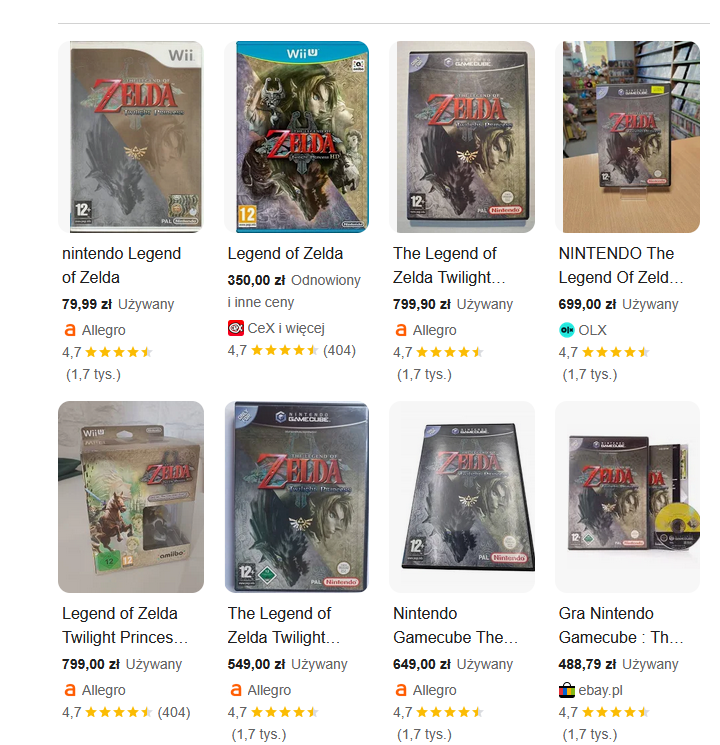
Task: Open "NINTENDO The Legend Of Zeld..." listing title
Action: pyautogui.click(x=621, y=266)
